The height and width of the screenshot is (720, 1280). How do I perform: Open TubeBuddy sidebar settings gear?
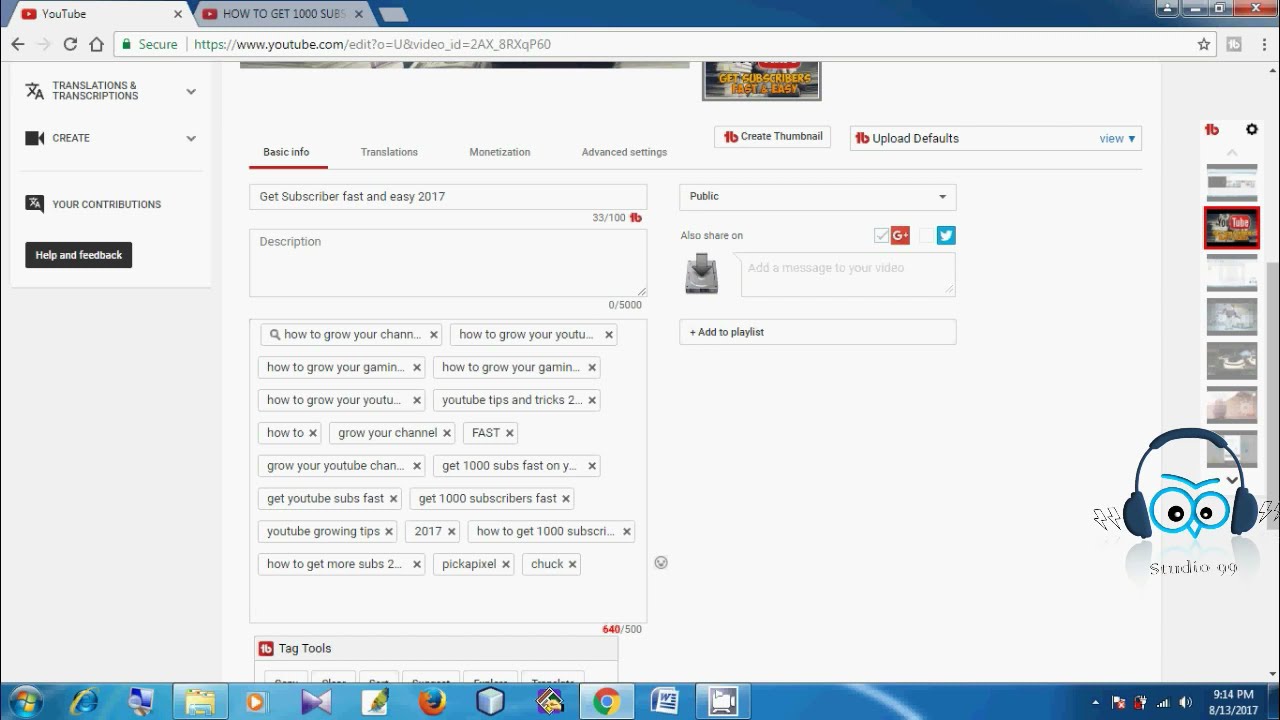tap(1251, 130)
